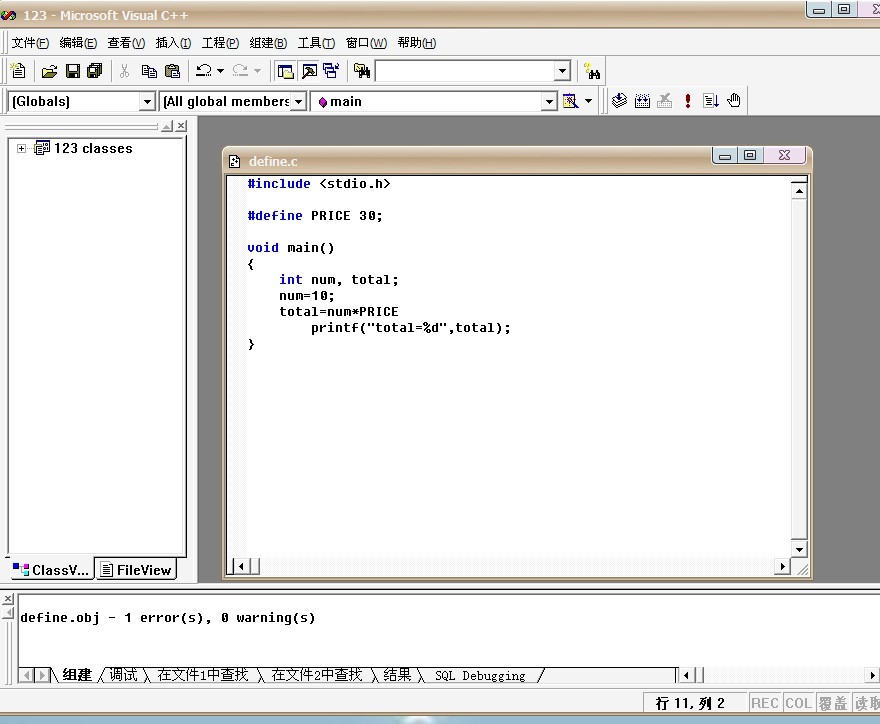The width and height of the screenshot is (880, 724).
Task: Click editor scroll up arrow
Action: (x=799, y=191)
